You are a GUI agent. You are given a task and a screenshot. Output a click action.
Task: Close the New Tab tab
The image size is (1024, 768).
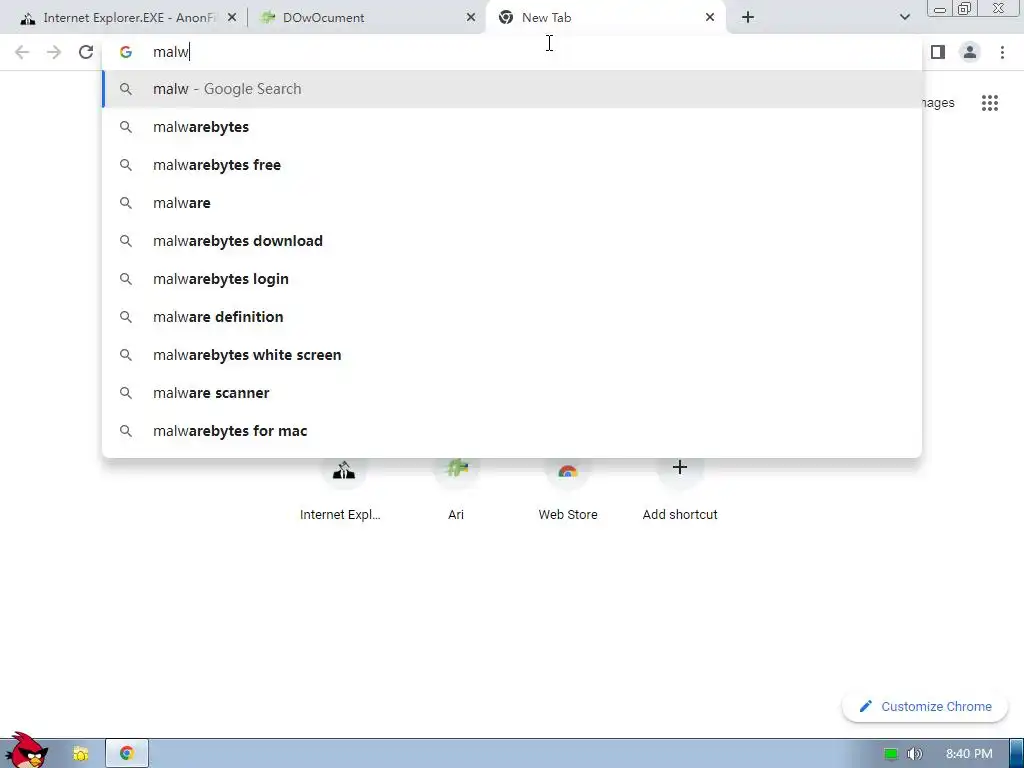[x=710, y=18]
